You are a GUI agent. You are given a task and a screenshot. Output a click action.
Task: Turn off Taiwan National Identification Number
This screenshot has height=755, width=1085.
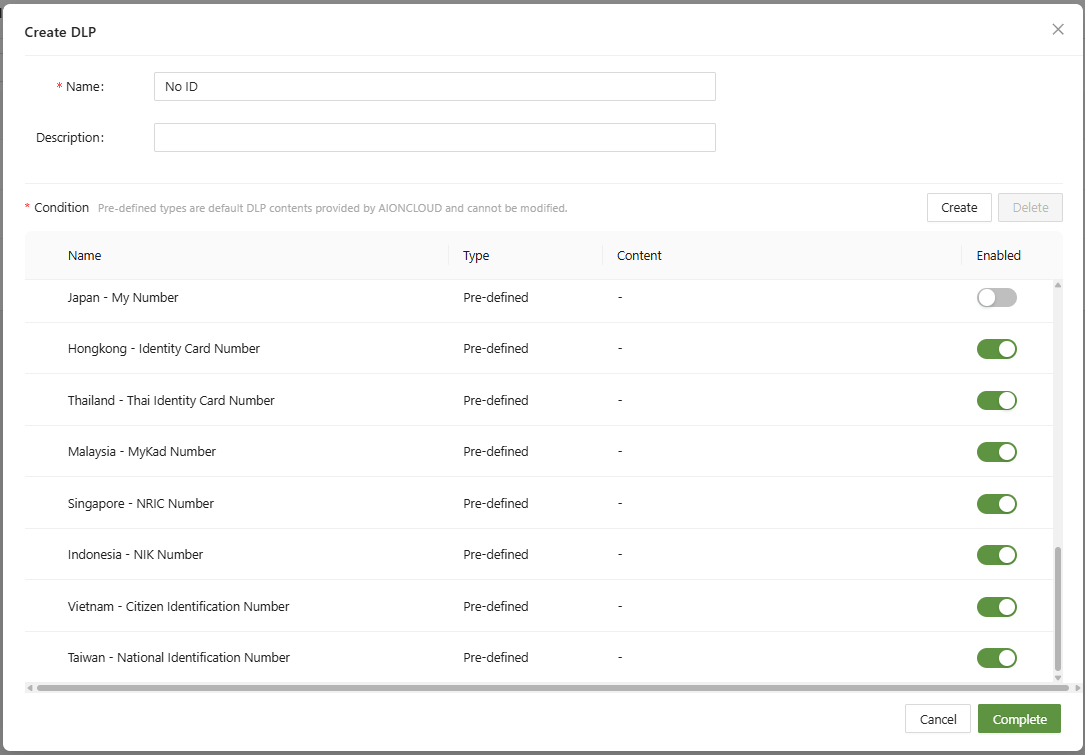pyautogui.click(x=996, y=658)
